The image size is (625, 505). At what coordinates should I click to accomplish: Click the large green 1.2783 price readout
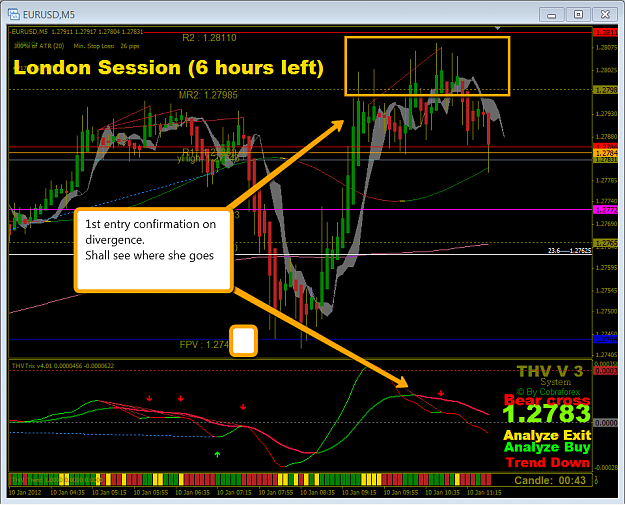(546, 414)
